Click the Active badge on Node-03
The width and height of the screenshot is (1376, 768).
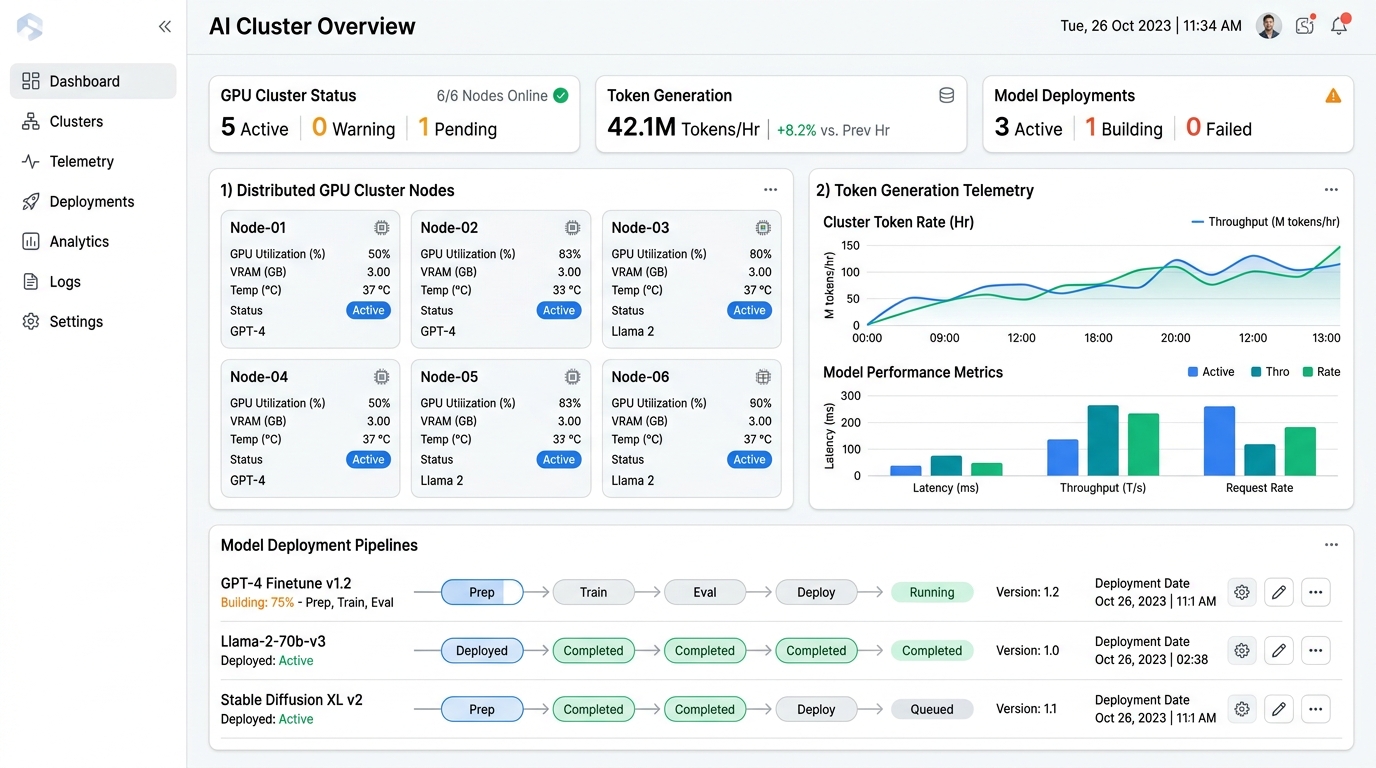click(x=749, y=310)
